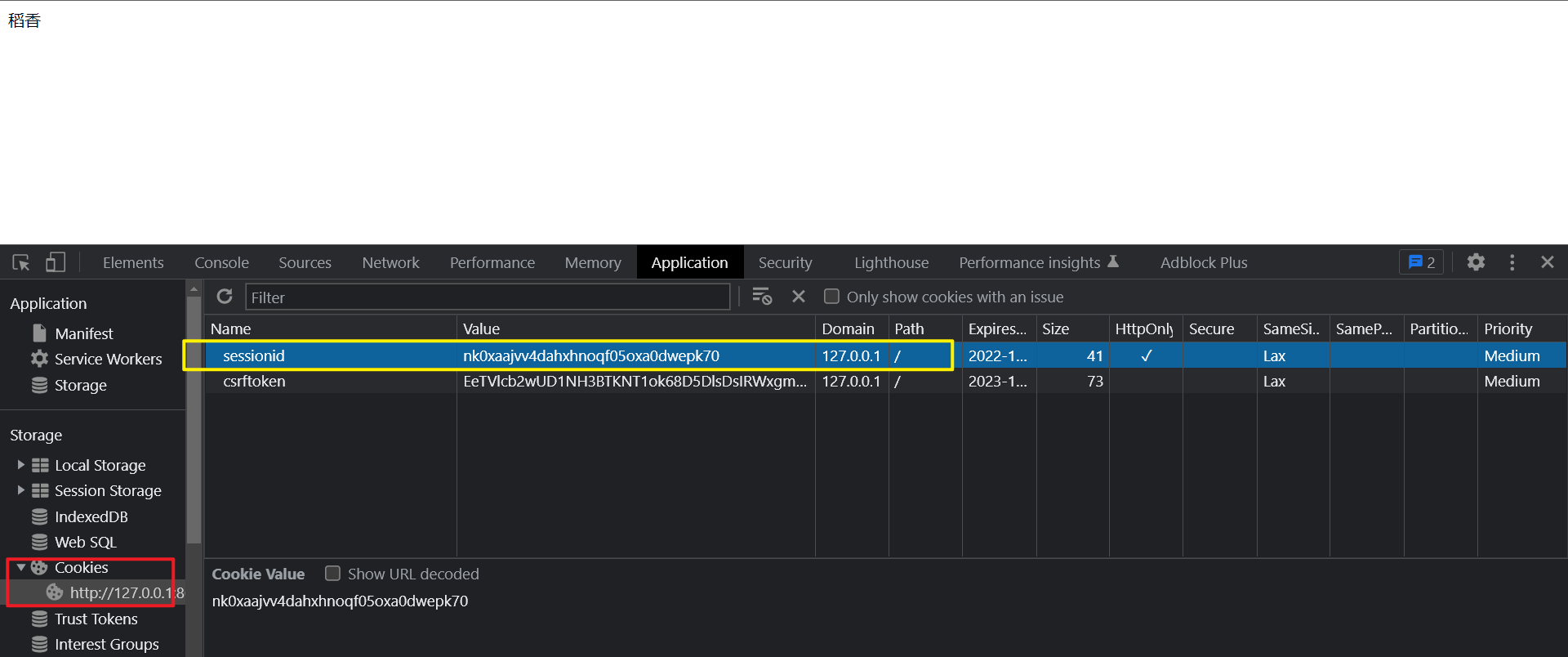Switch to the Elements tab
This screenshot has width=1568, height=657.
(133, 262)
